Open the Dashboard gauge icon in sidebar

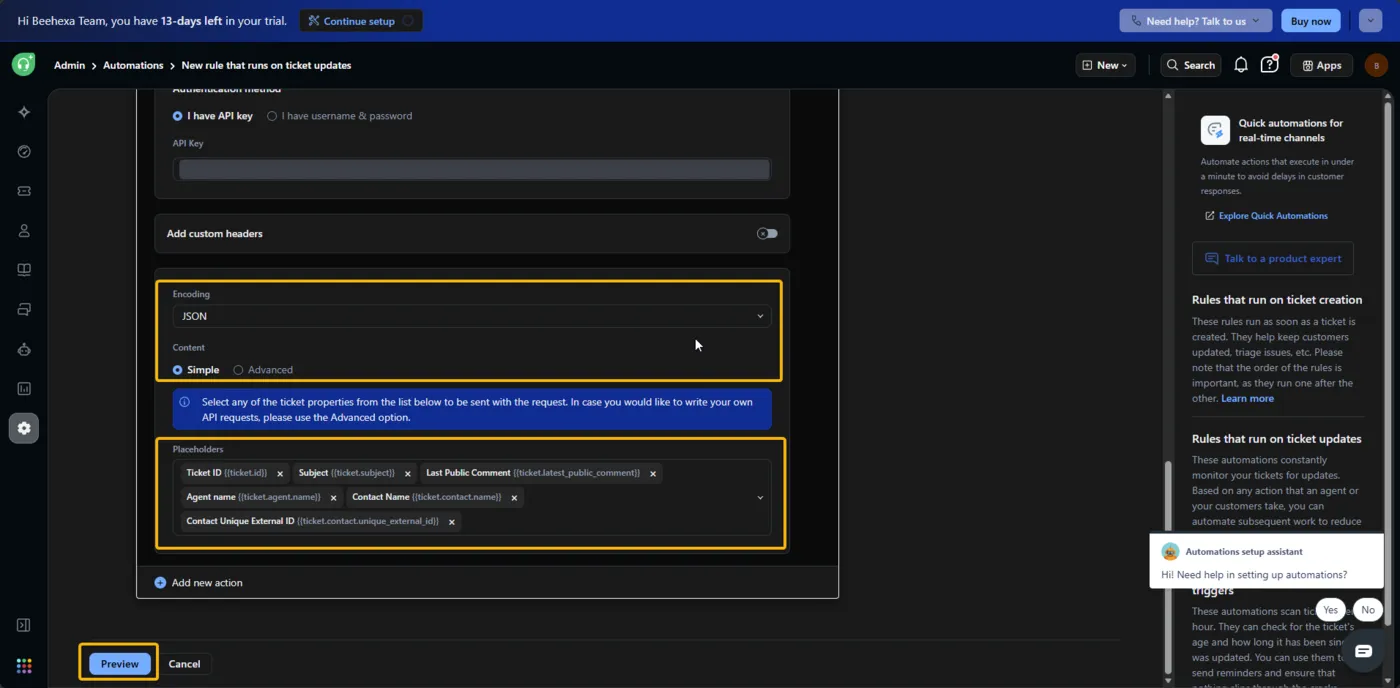pos(24,152)
